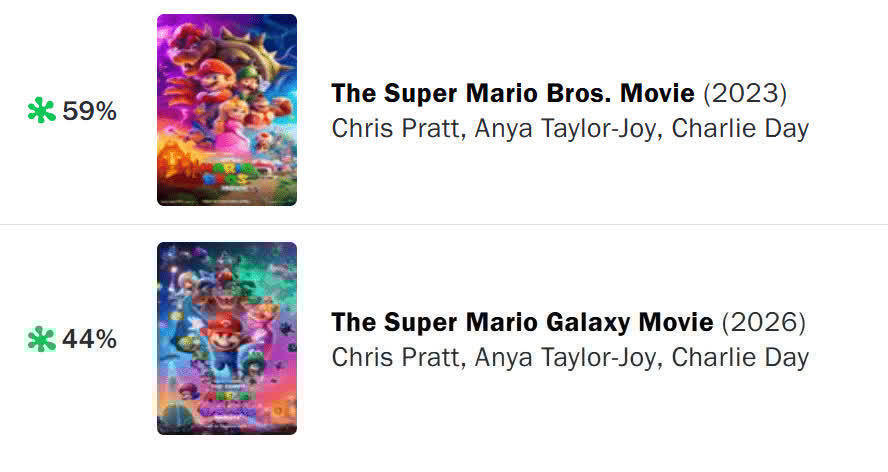888x472 pixels.
Task: Select Anya Taylor-Joy under the 2023 movie
Action: [x=560, y=129]
